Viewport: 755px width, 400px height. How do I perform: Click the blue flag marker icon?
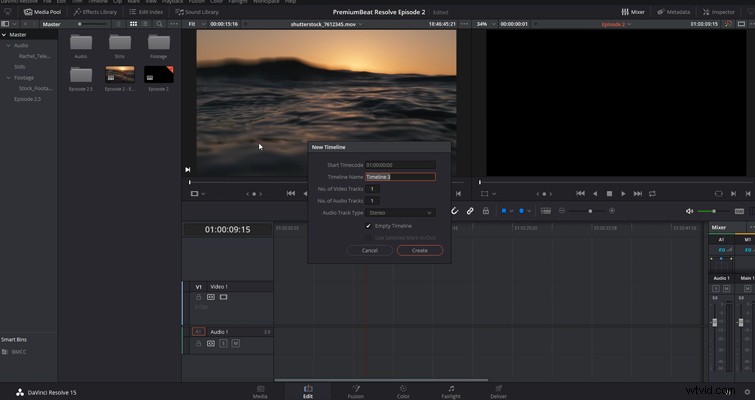pyautogui.click(x=504, y=211)
